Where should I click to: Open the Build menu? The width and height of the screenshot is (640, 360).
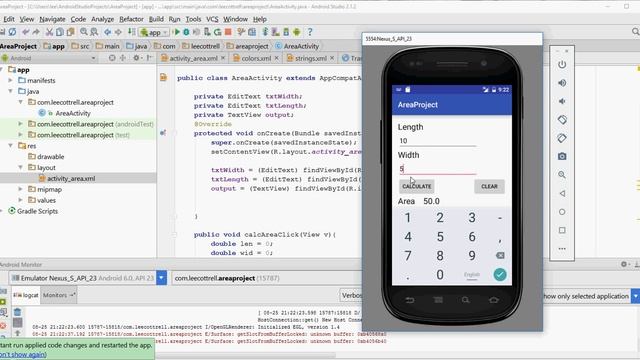pos(156,19)
